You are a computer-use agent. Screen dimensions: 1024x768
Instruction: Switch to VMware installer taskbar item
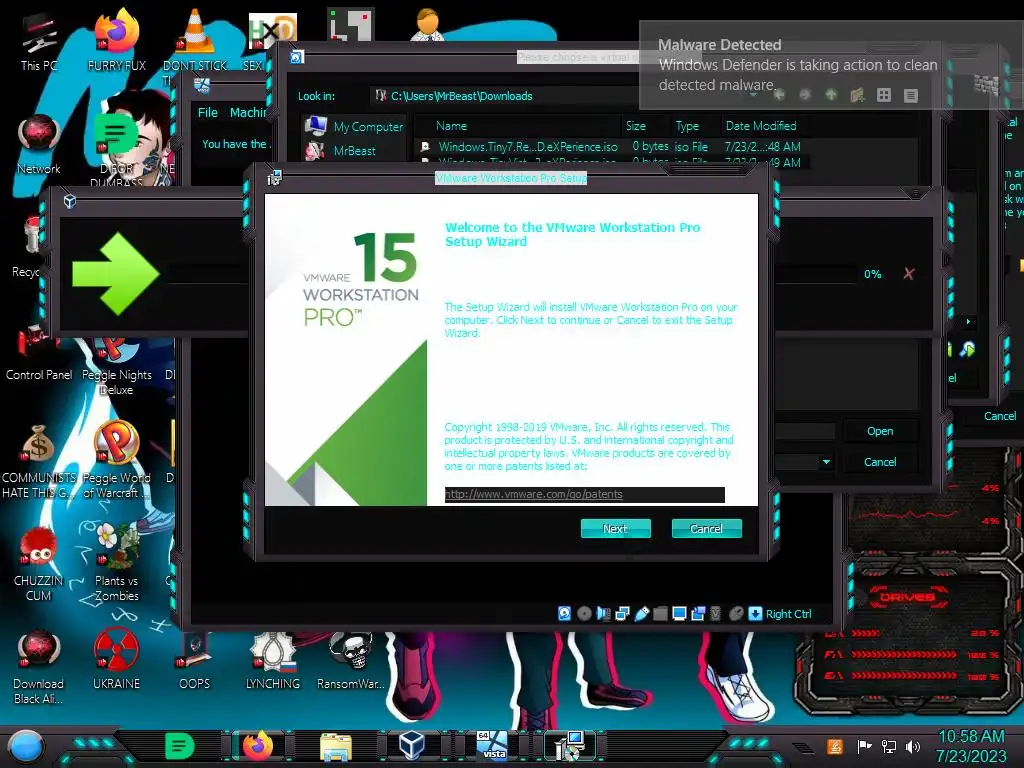click(569, 746)
